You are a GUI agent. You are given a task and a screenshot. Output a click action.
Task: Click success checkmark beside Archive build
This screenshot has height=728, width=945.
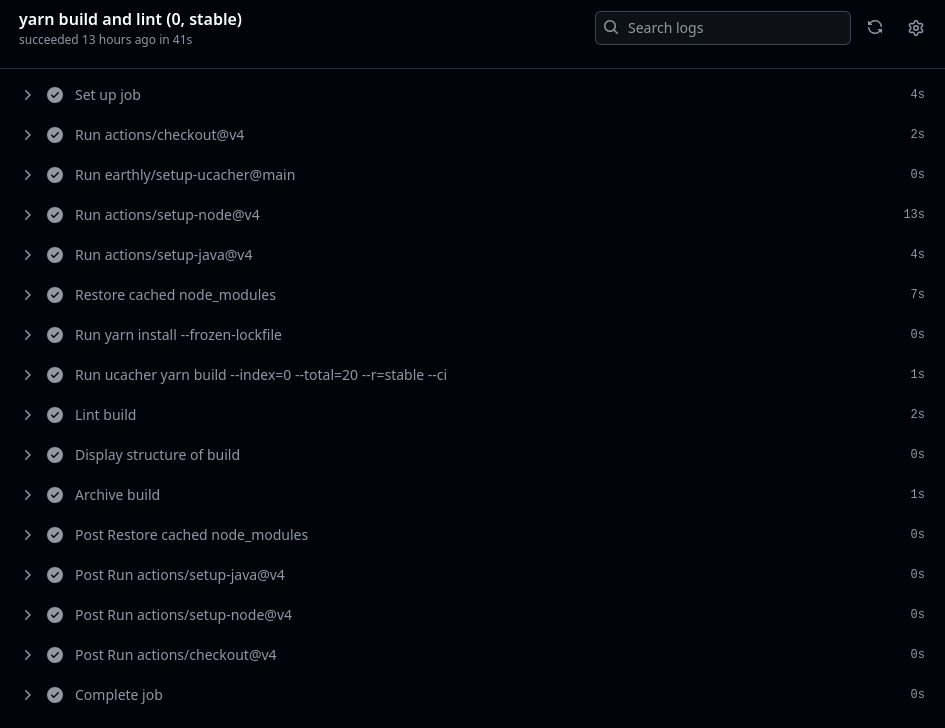(55, 495)
